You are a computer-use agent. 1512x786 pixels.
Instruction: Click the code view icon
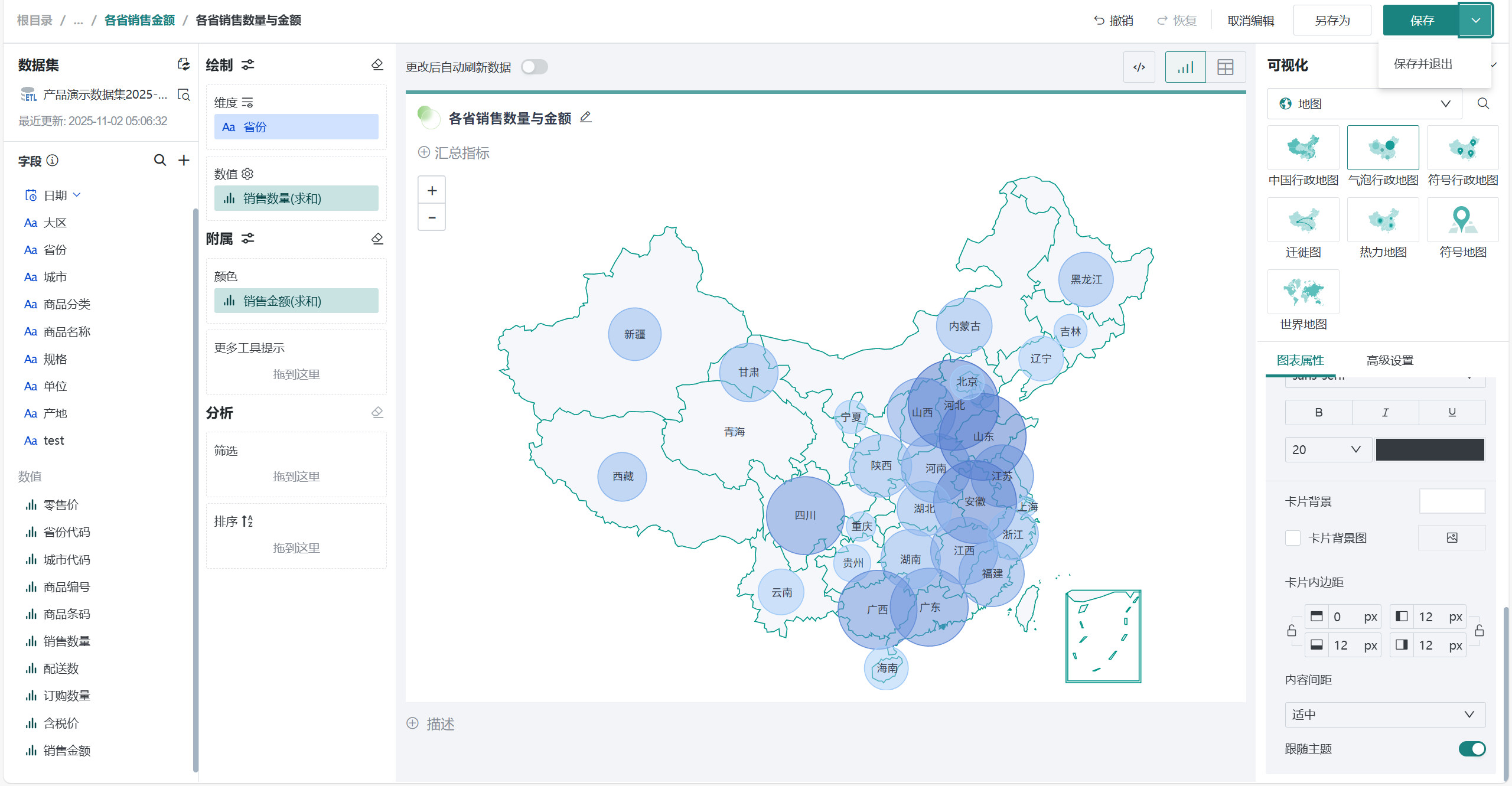pos(1139,67)
